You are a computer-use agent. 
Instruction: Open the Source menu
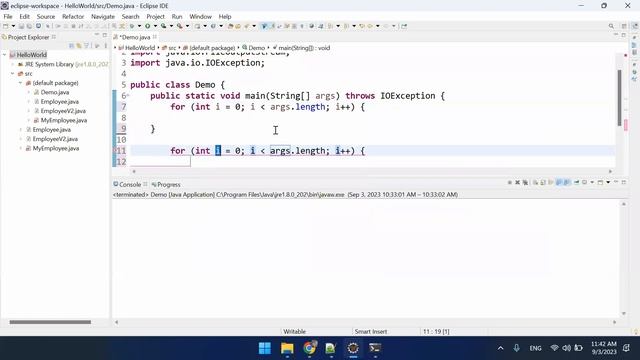(x=46, y=16)
